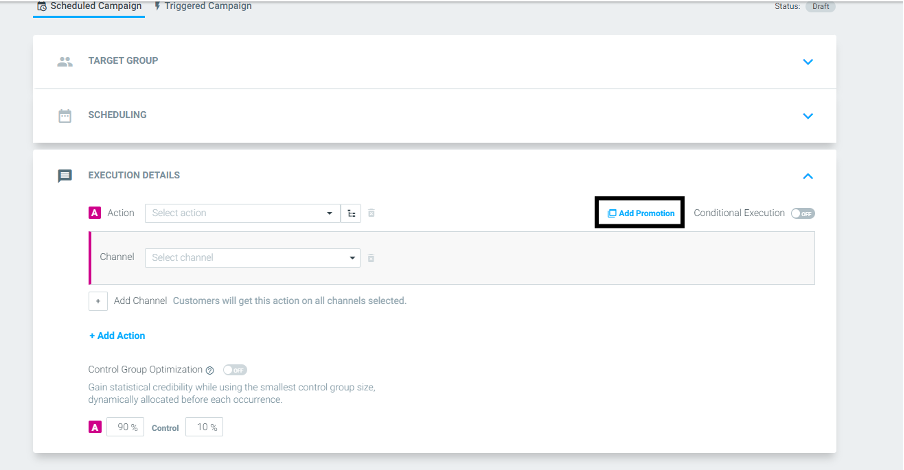904x470 pixels.
Task: Click the Target Group people icon
Action: click(65, 62)
